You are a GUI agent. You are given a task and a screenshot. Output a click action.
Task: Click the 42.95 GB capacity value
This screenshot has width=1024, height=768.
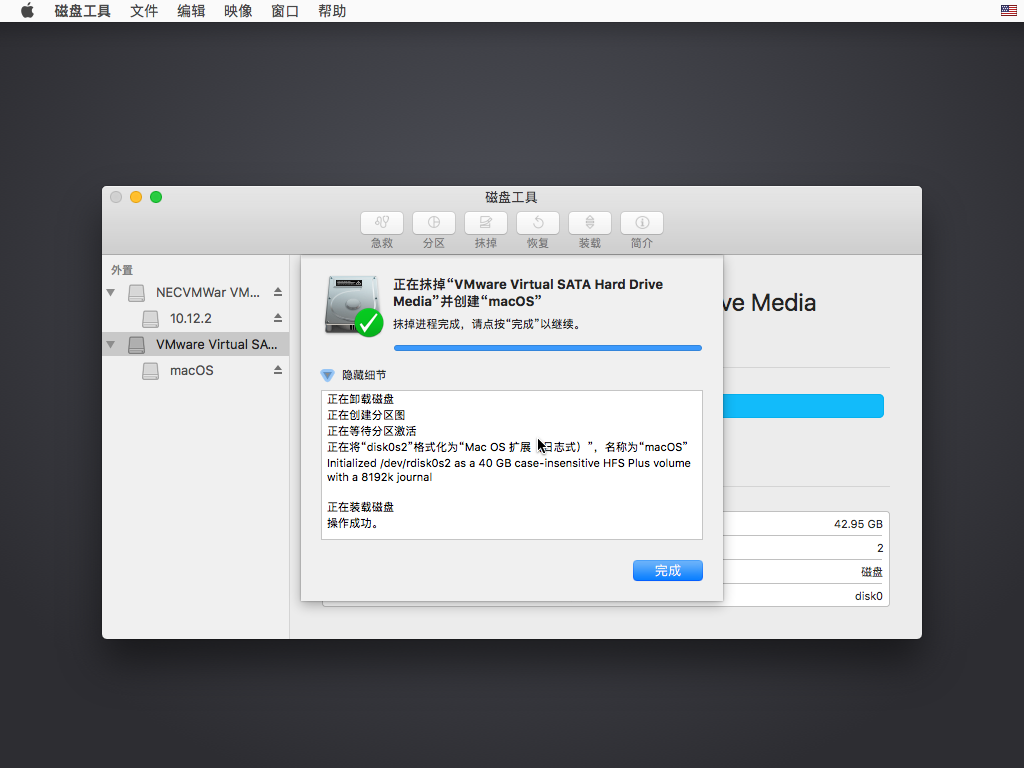click(x=858, y=524)
